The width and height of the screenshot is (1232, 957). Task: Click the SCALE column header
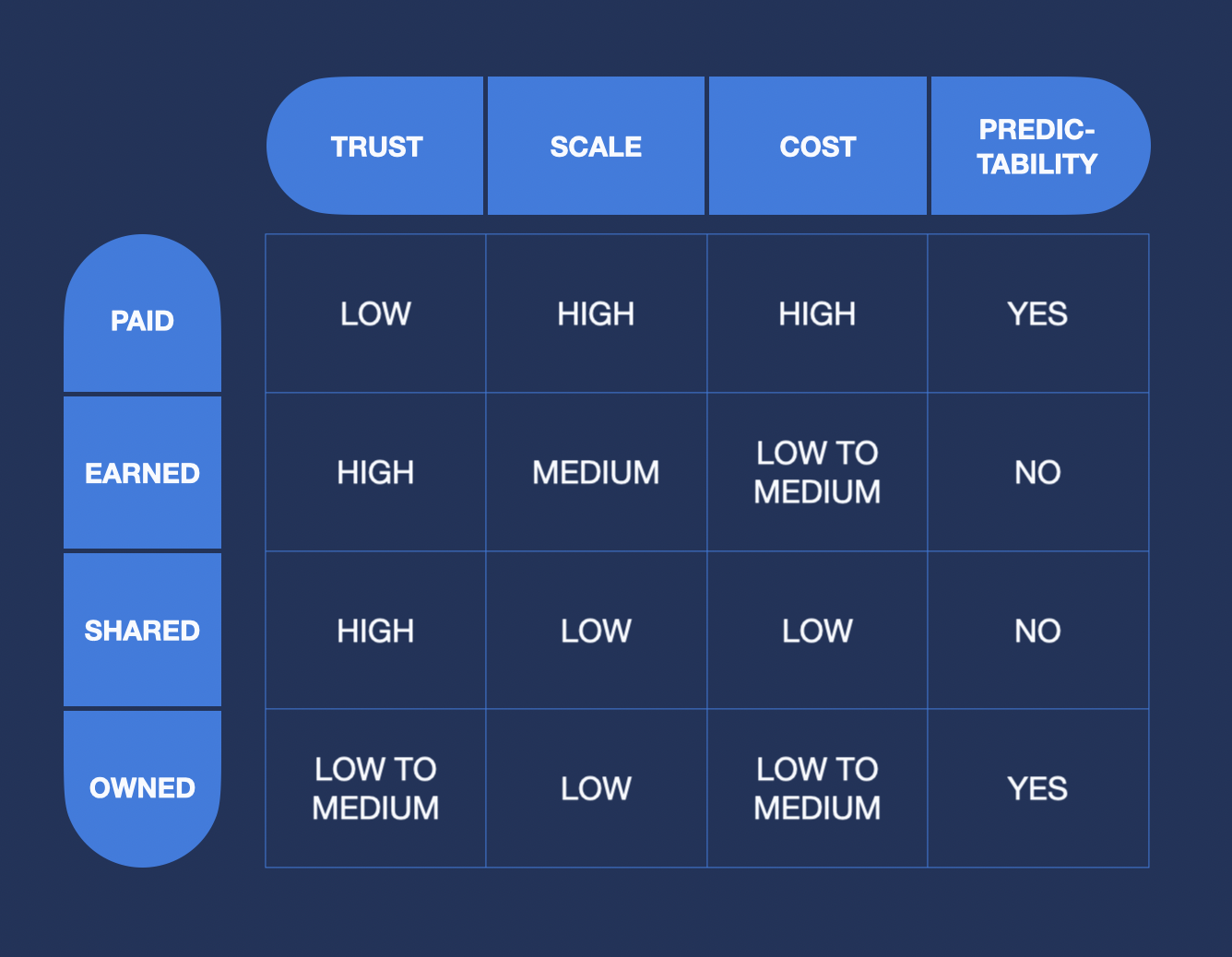pos(596,147)
